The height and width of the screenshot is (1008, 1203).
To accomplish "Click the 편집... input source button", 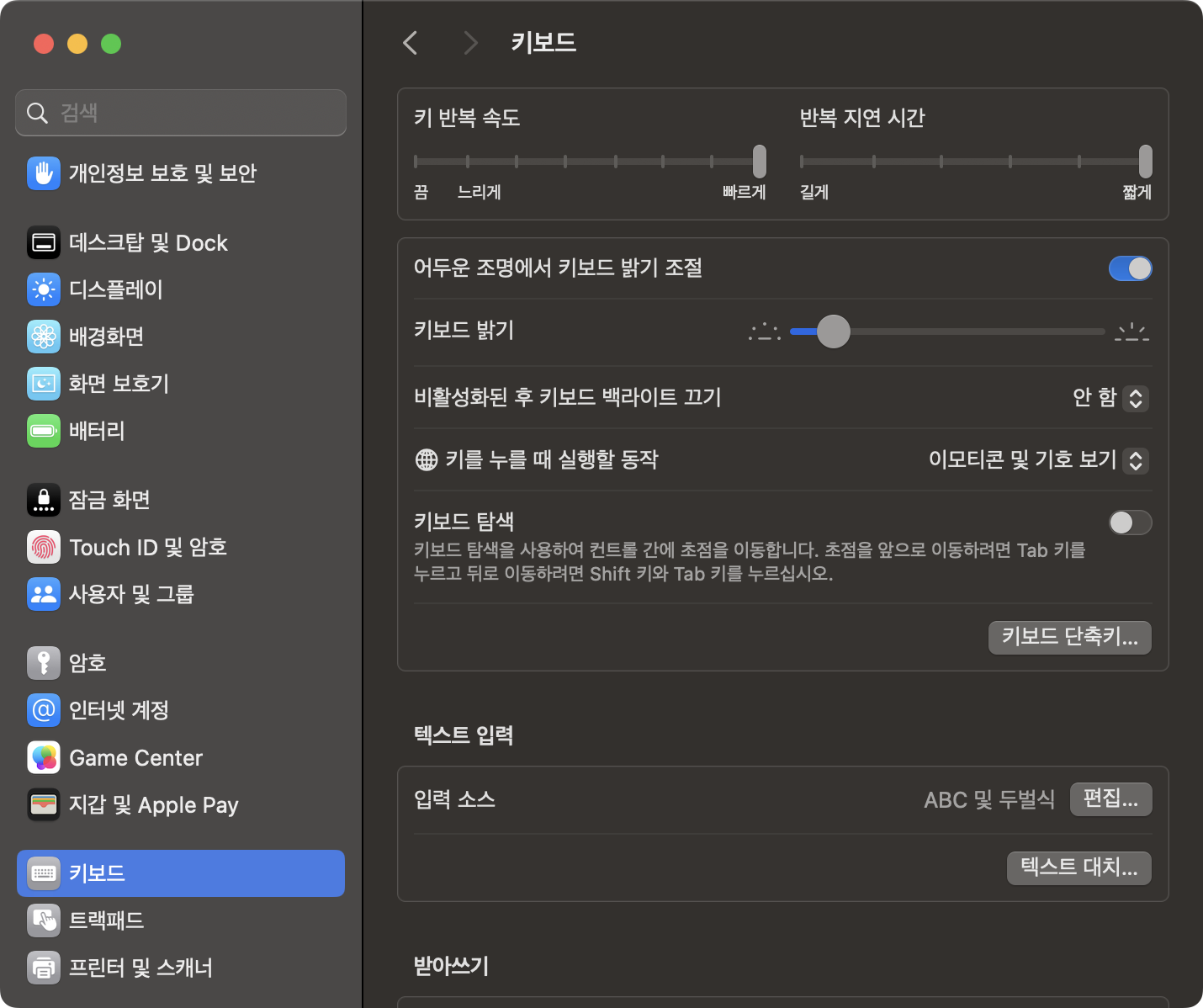I will pyautogui.click(x=1110, y=799).
